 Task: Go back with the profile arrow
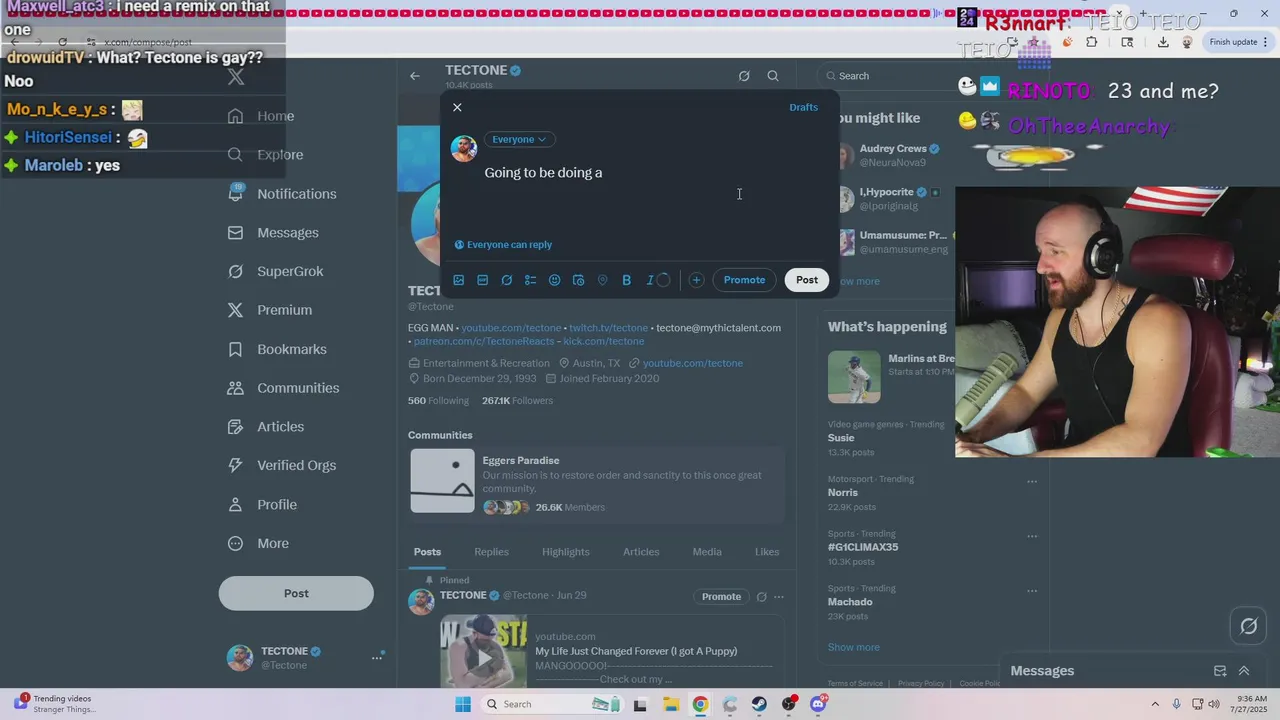pos(415,76)
